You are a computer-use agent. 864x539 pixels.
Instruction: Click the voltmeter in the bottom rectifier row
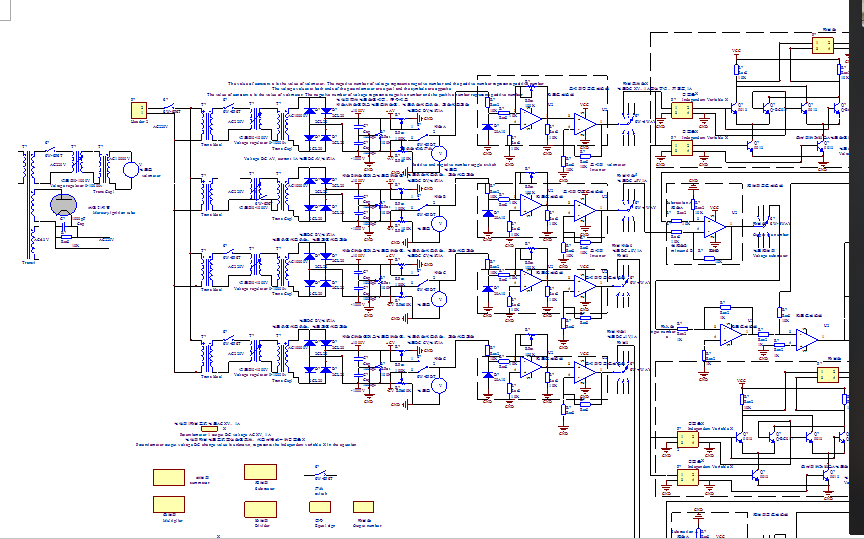point(437,384)
